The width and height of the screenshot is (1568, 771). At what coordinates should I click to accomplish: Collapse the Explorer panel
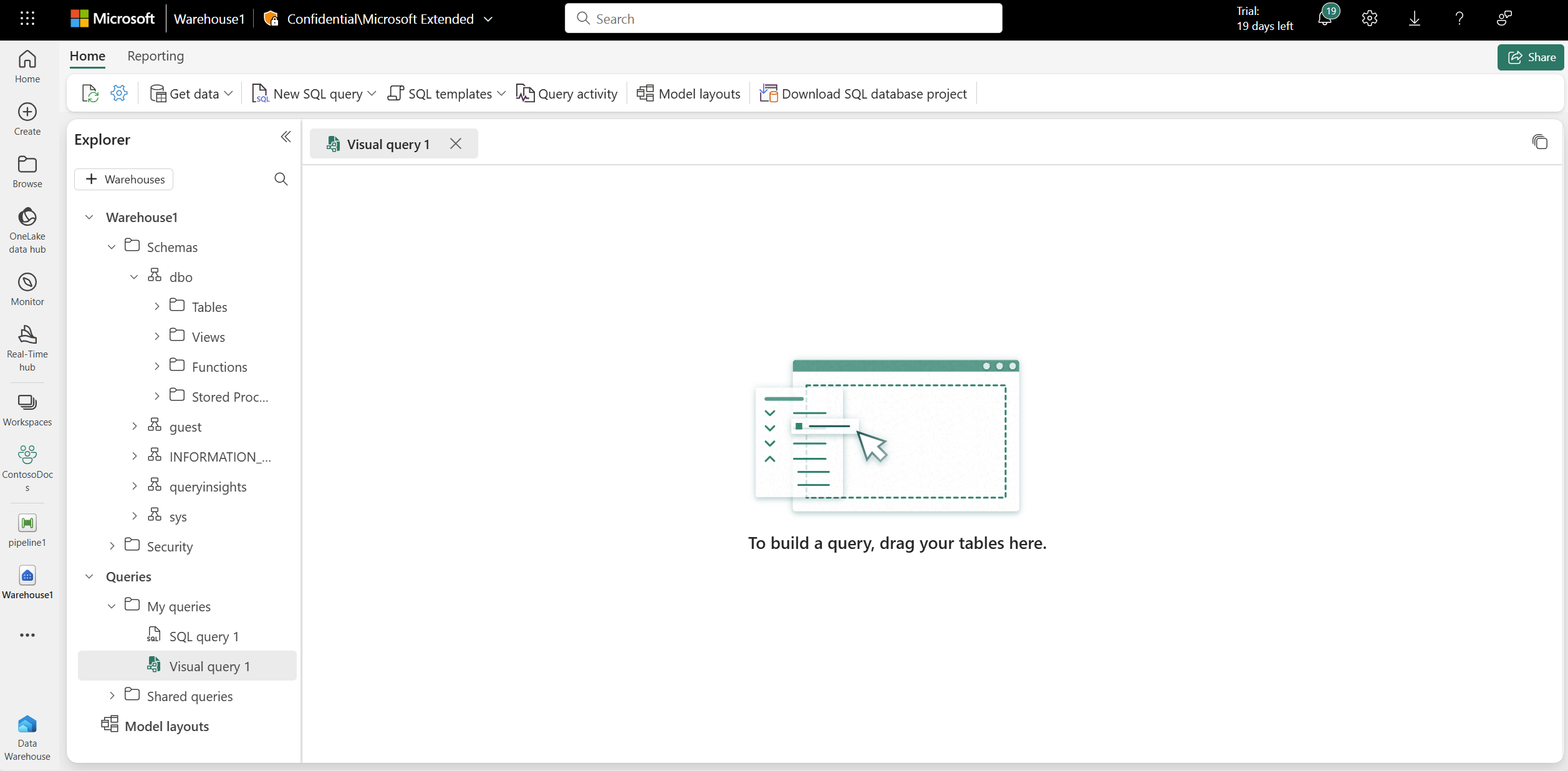point(286,137)
